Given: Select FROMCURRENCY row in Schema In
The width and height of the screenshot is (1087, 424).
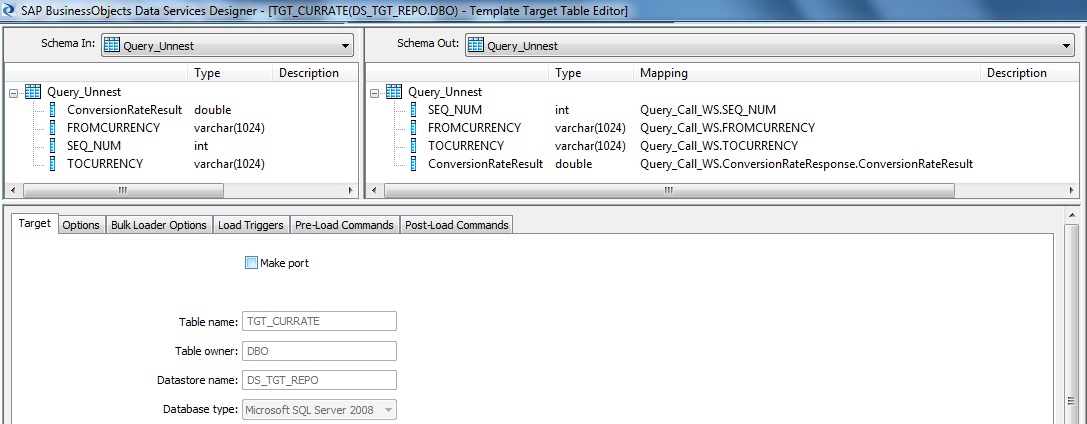Looking at the screenshot, I should point(182,127).
